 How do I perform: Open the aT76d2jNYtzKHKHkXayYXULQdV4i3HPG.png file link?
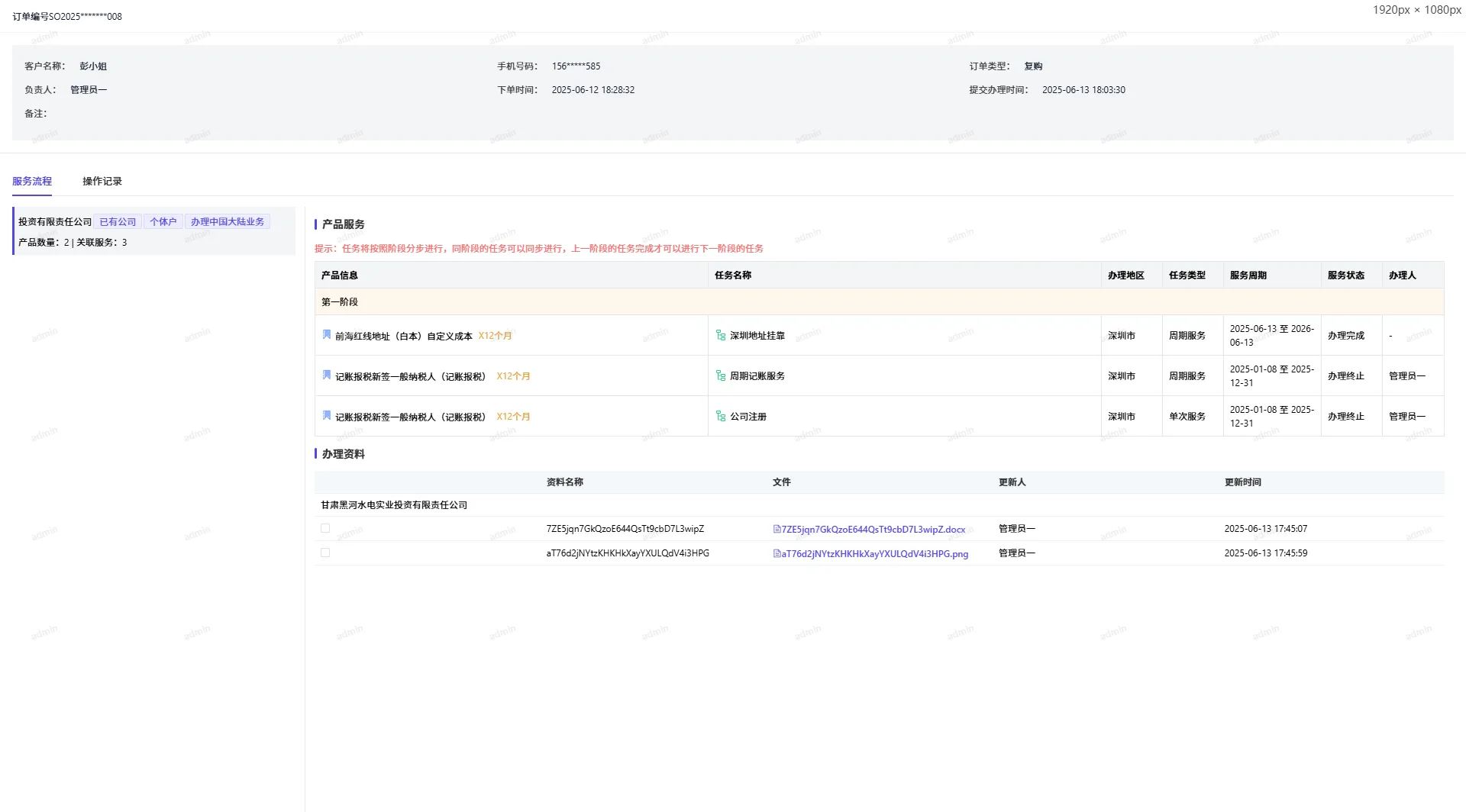870,553
